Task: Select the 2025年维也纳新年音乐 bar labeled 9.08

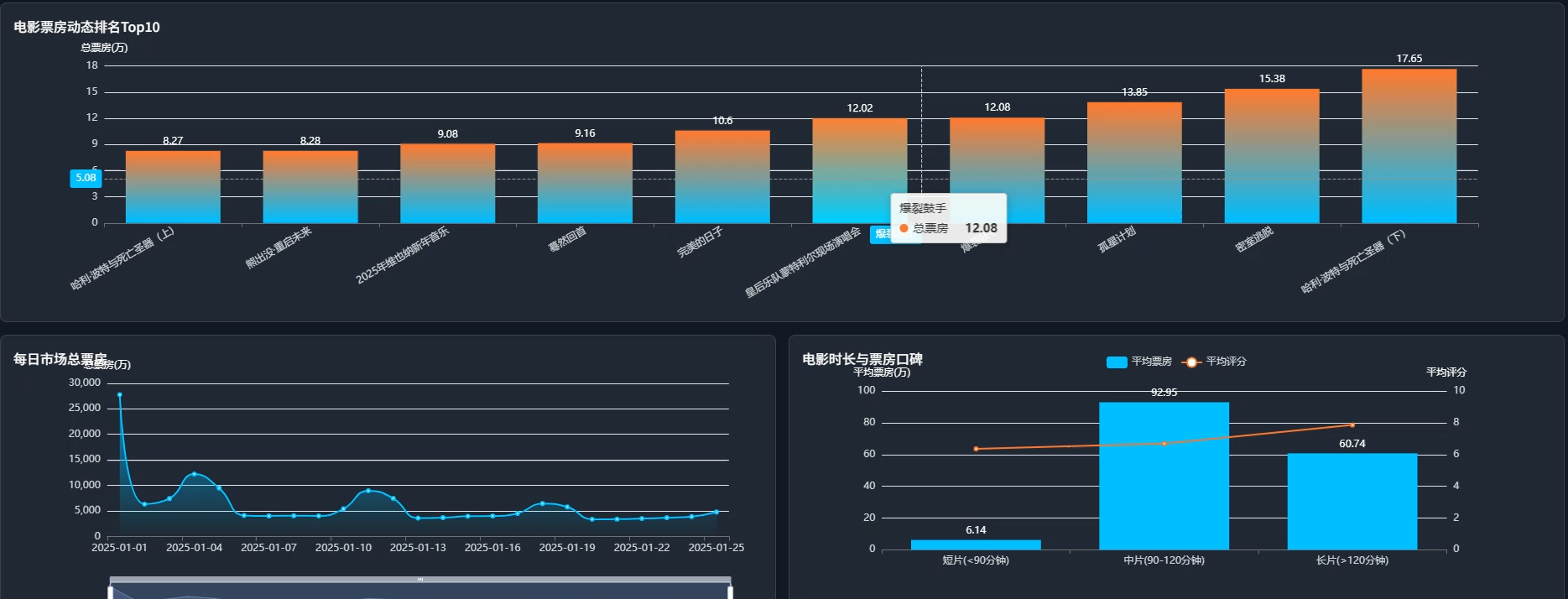Action: [x=447, y=184]
